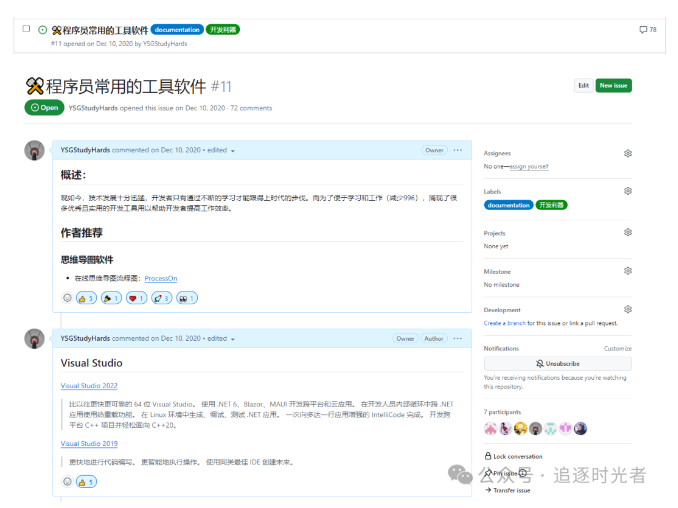The width and height of the screenshot is (678, 508).
Task: Click the second comment's author avatar
Action: tap(35, 339)
